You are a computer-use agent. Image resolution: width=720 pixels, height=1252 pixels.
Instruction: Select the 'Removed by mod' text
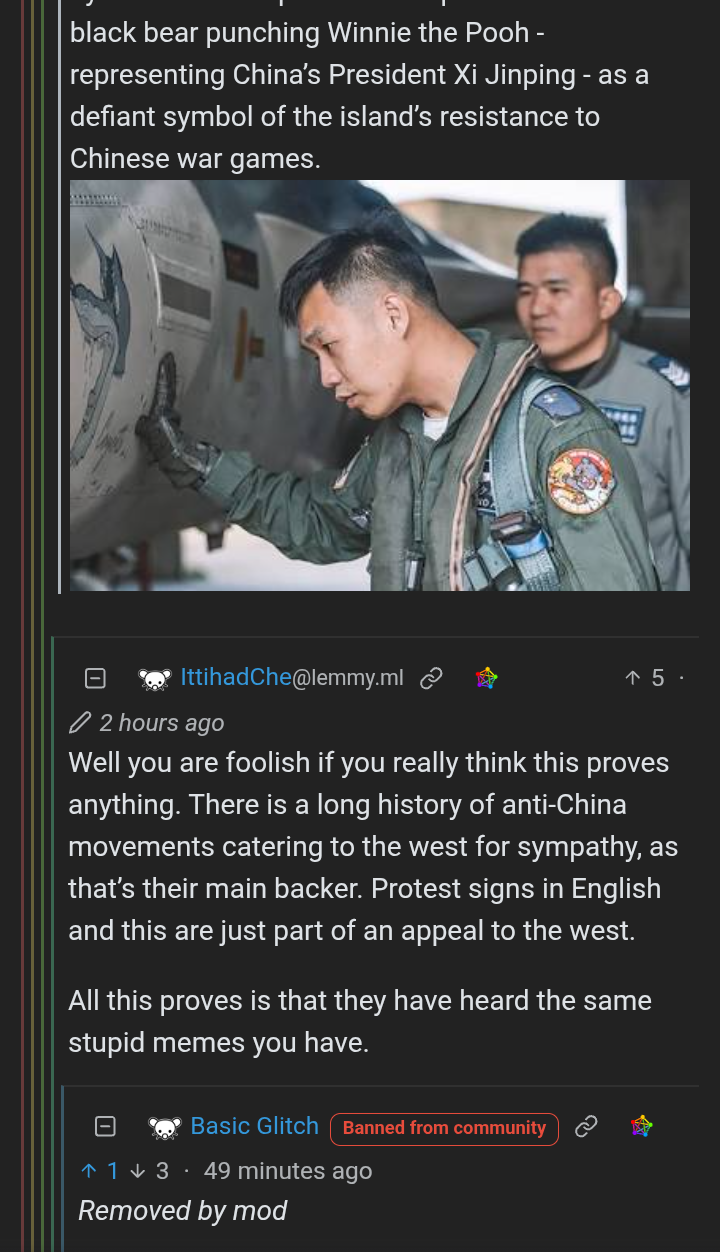[x=183, y=1211]
